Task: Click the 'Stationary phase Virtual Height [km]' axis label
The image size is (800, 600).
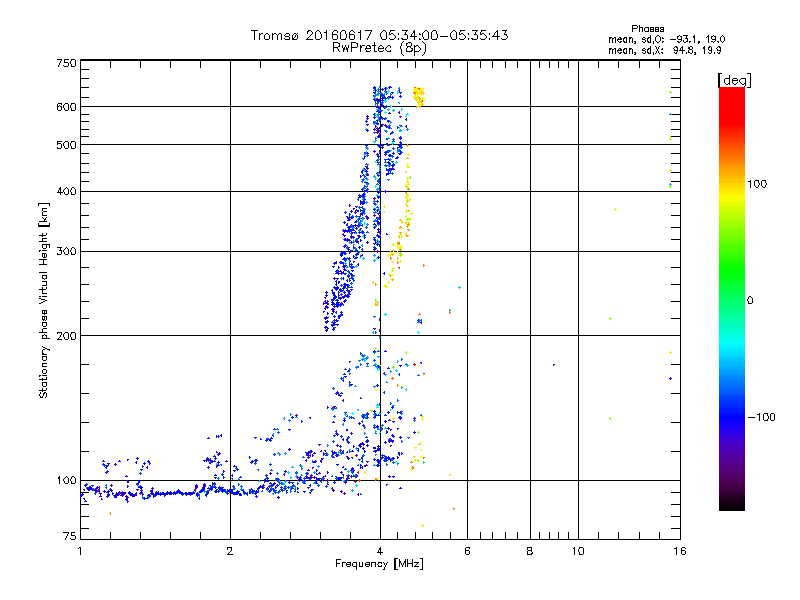Action: (x=44, y=300)
